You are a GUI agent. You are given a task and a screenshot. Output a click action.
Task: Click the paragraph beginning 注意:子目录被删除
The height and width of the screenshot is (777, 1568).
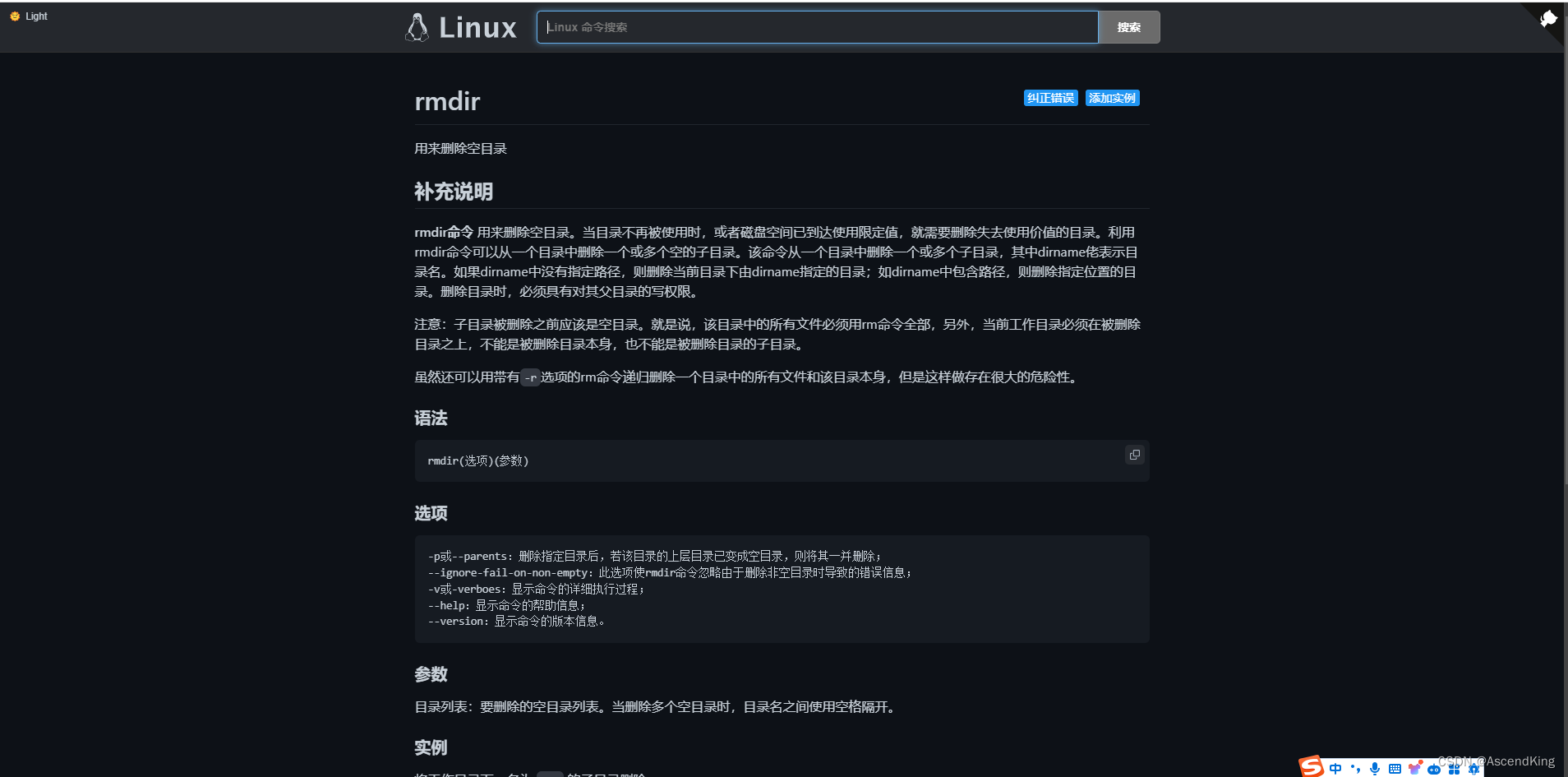tap(777, 335)
